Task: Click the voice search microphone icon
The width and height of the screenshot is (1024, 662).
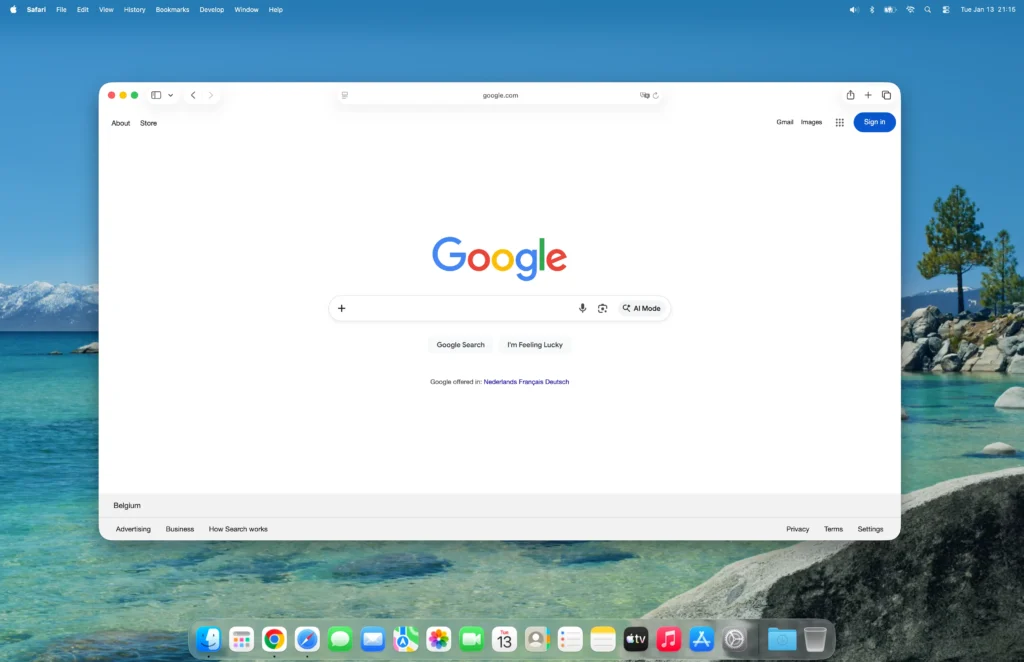Action: click(583, 308)
